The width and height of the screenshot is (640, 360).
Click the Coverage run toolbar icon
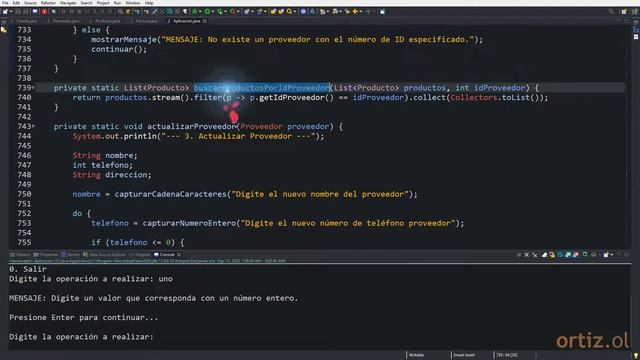pyautogui.click(x=220, y=11)
